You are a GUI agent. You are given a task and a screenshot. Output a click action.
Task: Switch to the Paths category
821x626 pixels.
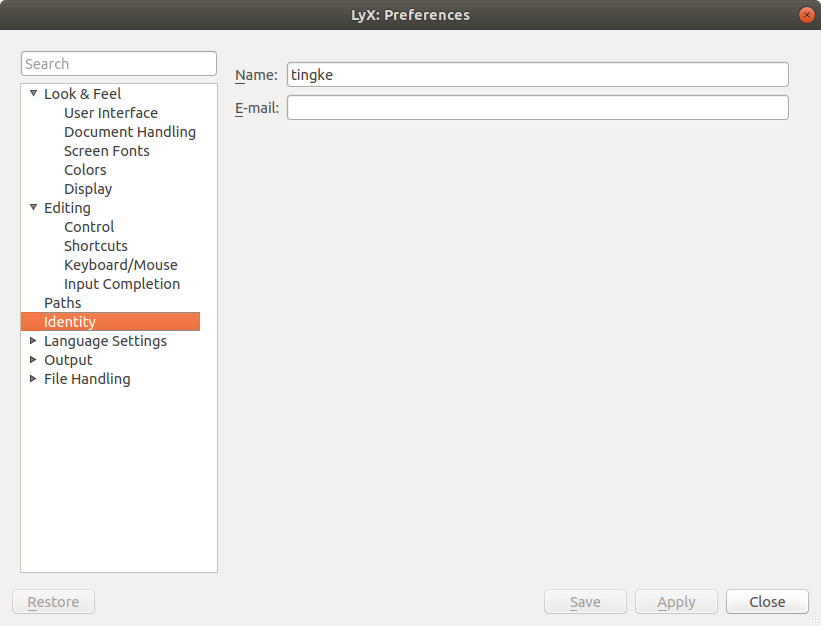(62, 303)
